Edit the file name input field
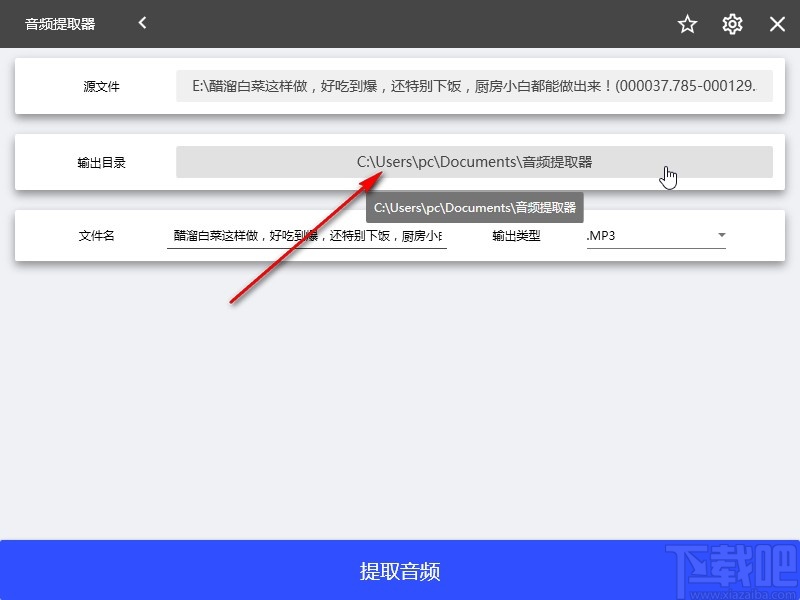800x600 pixels. coord(307,236)
